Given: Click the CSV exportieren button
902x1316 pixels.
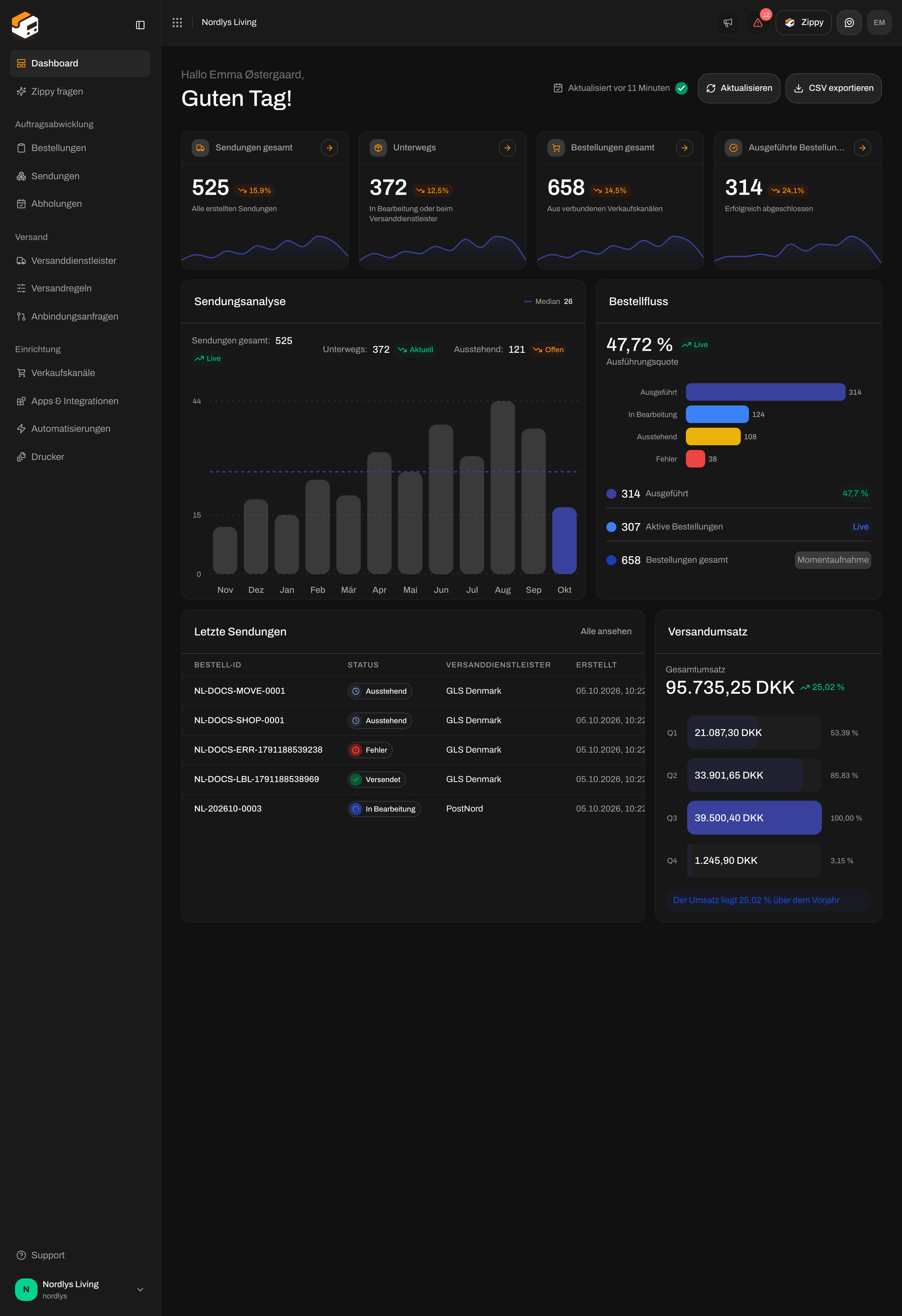Looking at the screenshot, I should [833, 88].
